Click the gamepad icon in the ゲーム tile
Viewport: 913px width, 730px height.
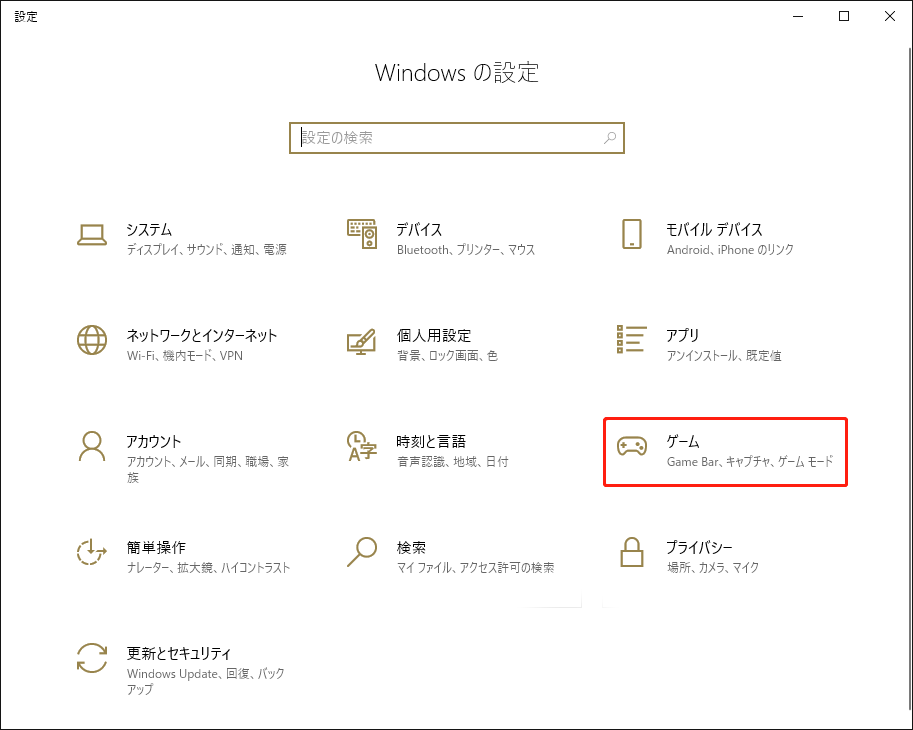(631, 446)
